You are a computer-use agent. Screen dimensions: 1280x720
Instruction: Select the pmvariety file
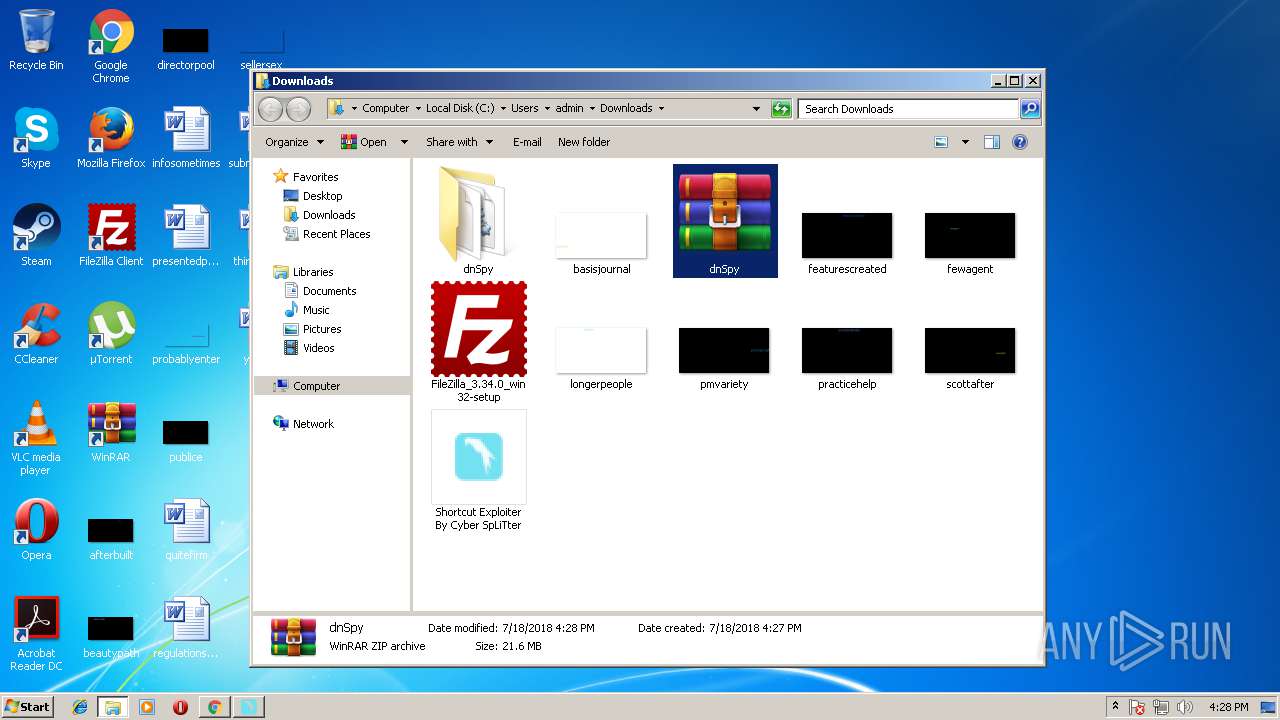point(724,358)
